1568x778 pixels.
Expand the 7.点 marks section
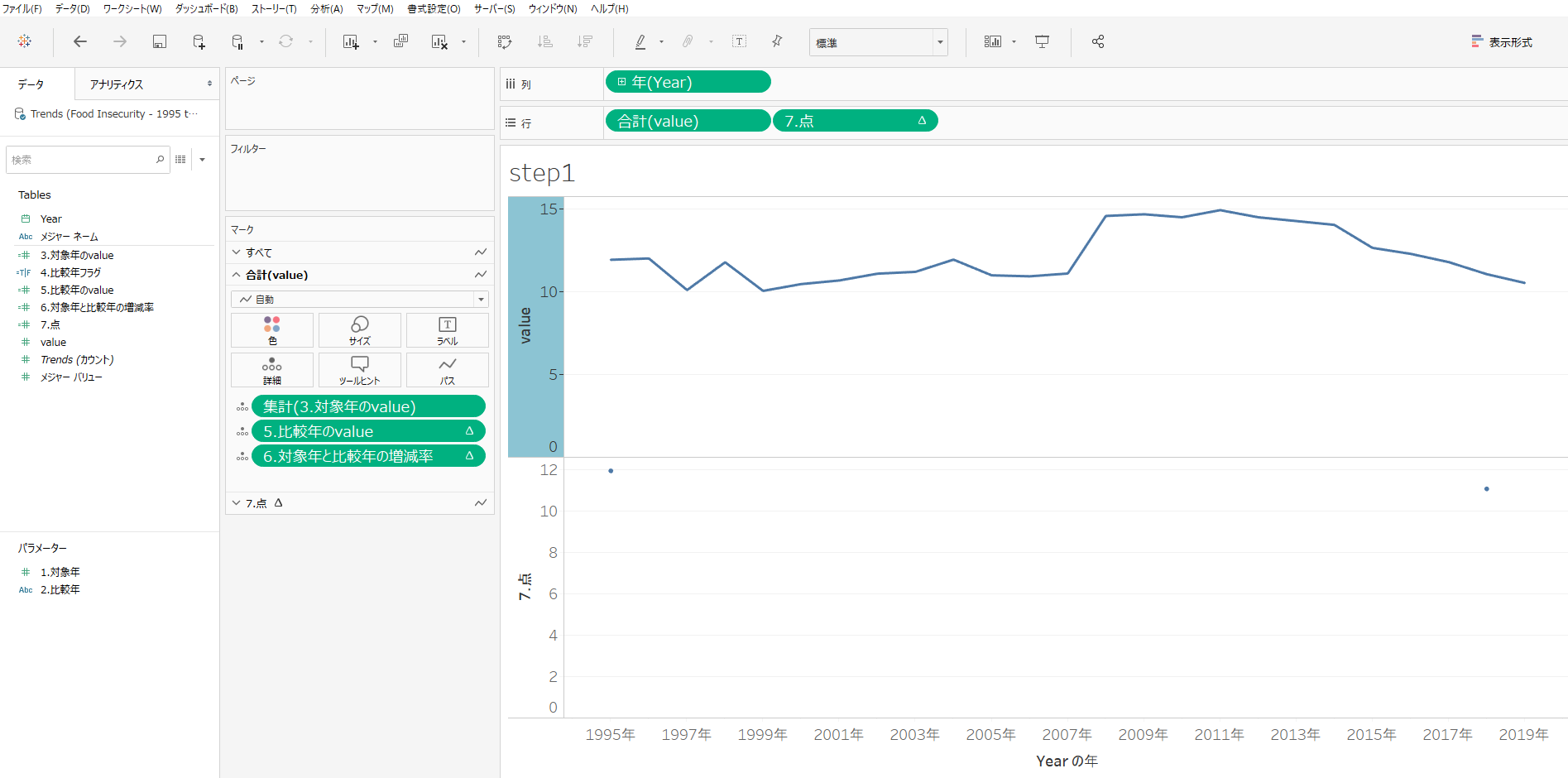click(237, 502)
